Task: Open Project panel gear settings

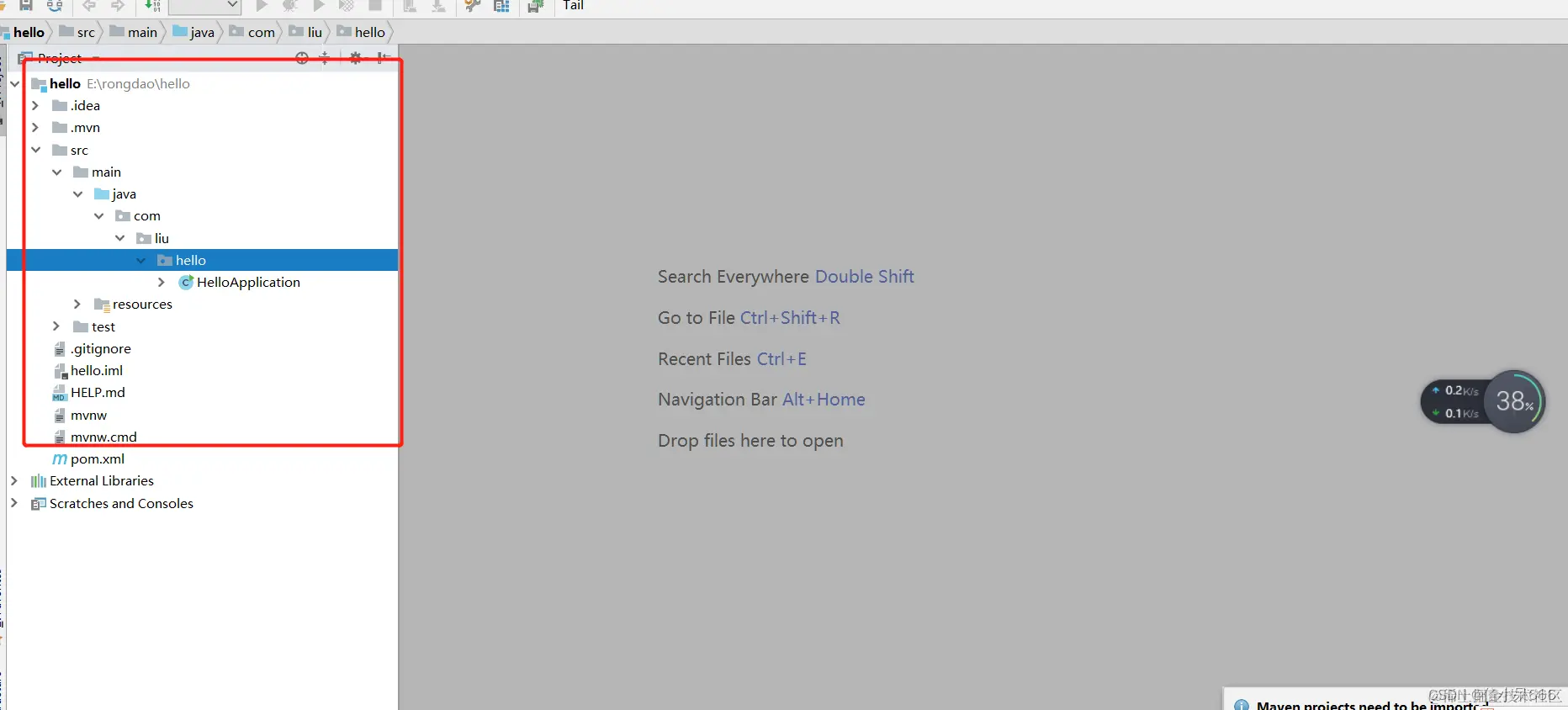Action: (x=356, y=58)
